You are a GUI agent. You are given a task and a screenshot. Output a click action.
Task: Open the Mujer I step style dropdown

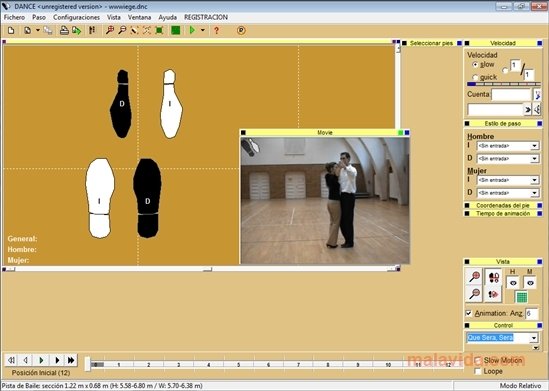click(534, 180)
